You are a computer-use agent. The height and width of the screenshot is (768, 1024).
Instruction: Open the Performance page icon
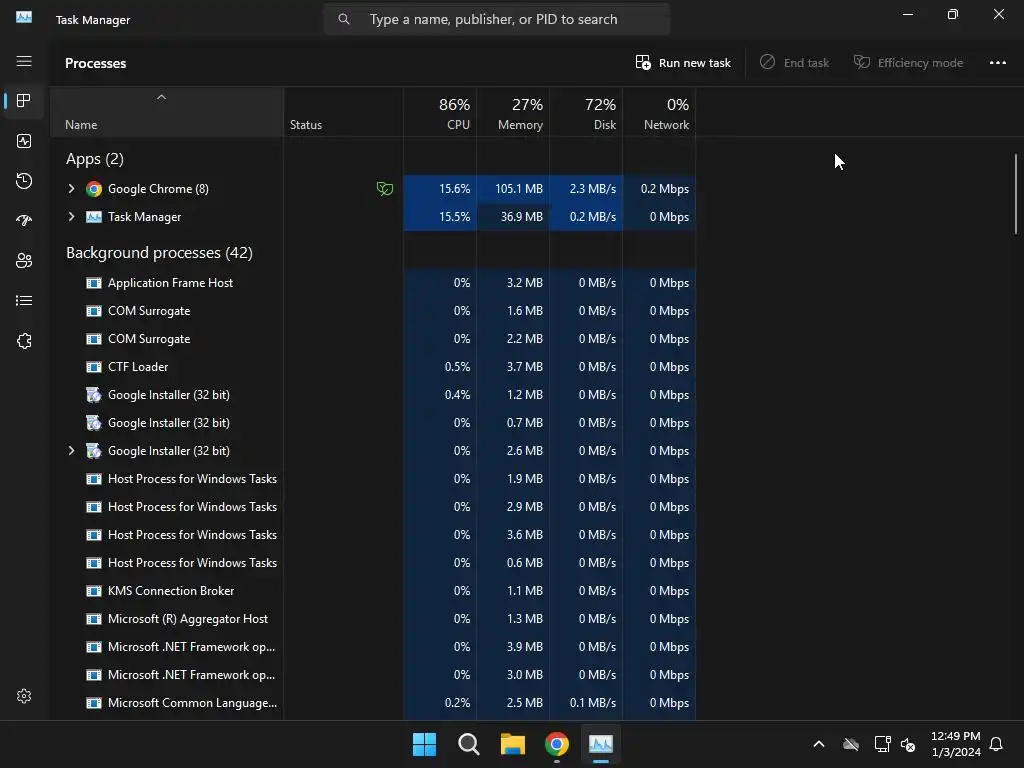[x=24, y=141]
